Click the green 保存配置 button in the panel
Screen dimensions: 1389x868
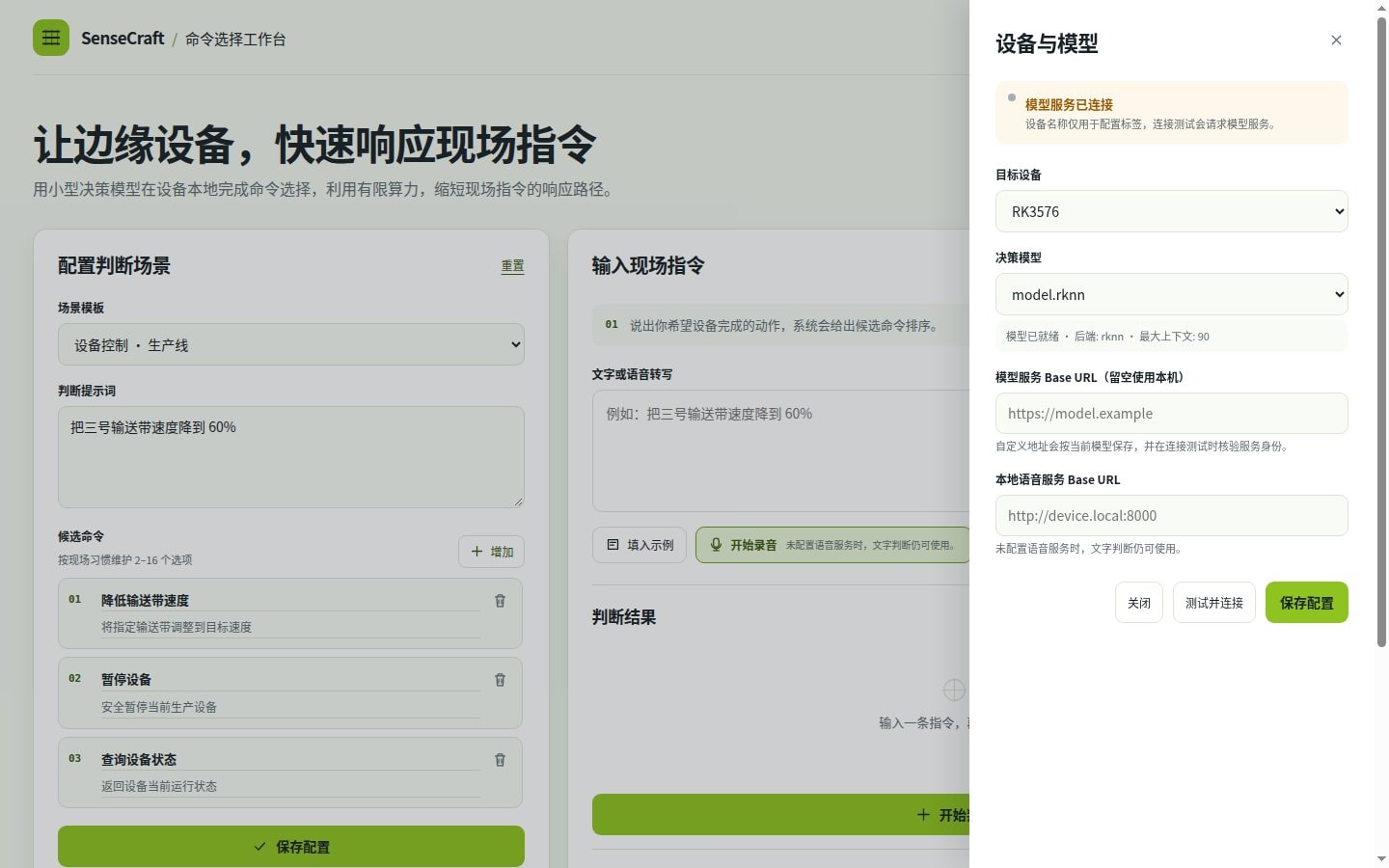1307,603
